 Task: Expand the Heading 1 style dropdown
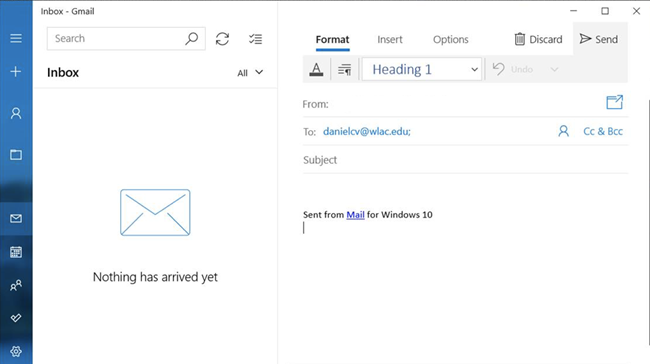[422, 69]
